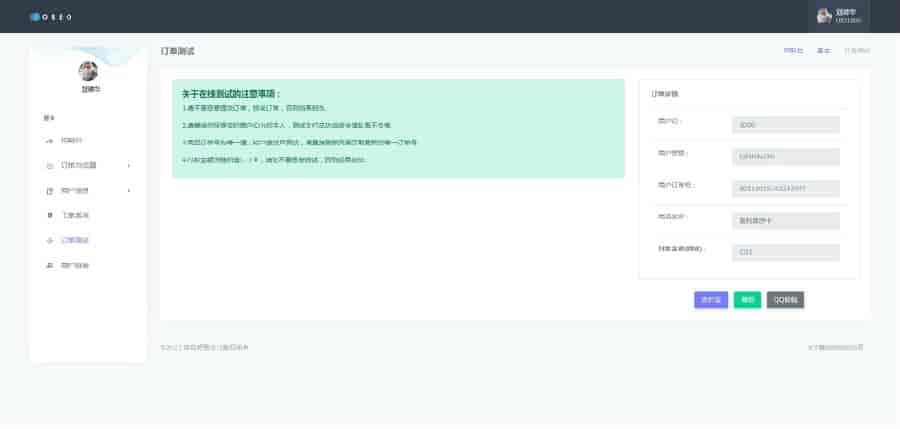Click the icon beside the highlighted 订单测试 sidebar item
The width and height of the screenshot is (900, 429).
coord(49,240)
